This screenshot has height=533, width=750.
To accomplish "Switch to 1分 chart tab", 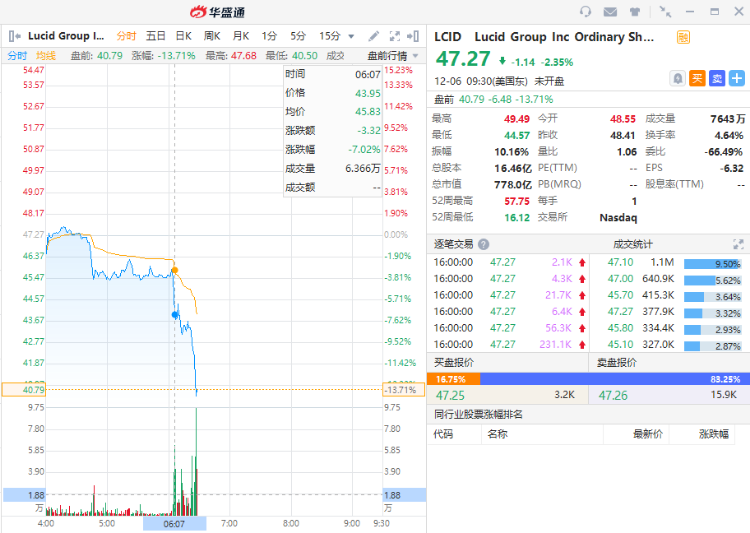I will (x=269, y=36).
